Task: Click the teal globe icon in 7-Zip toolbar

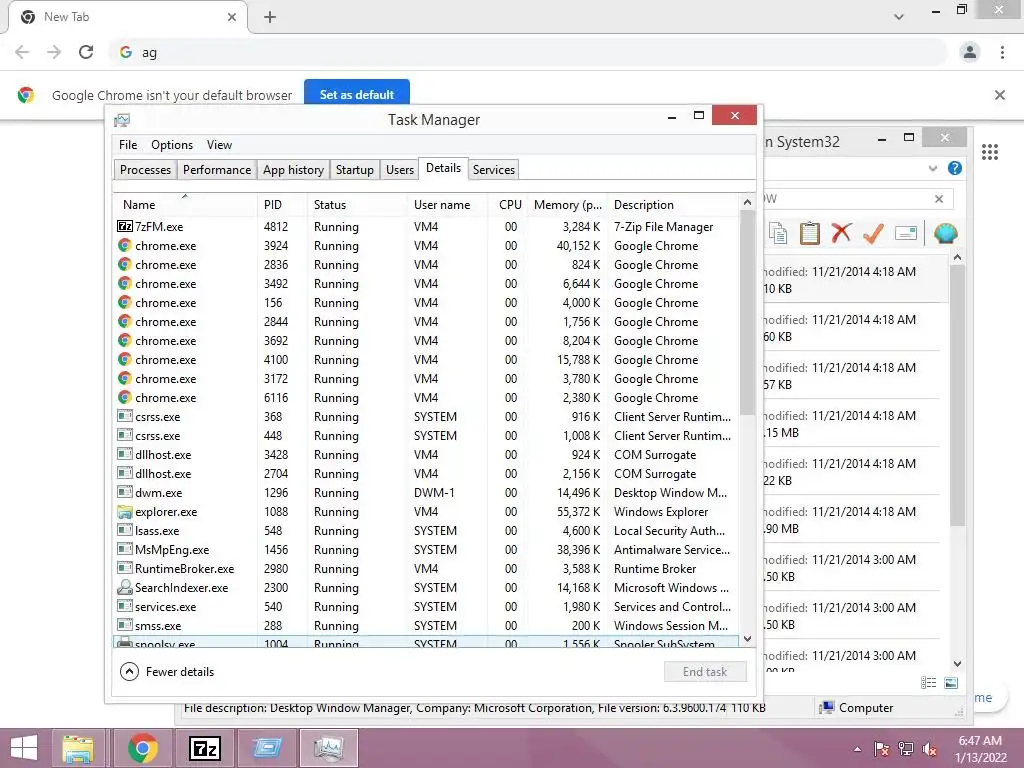Action: point(946,233)
